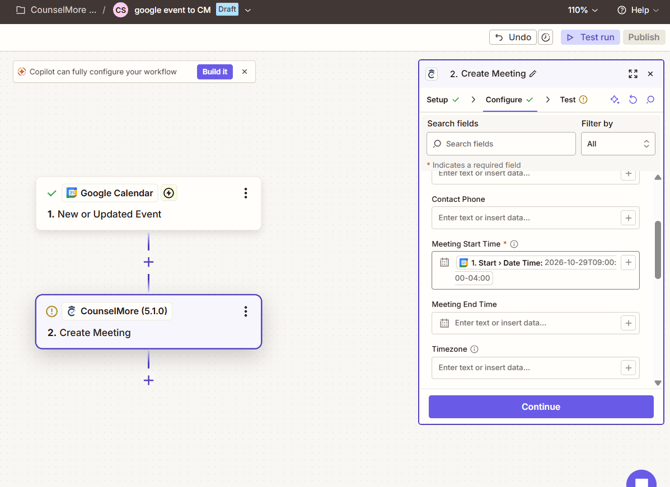Click CounselMore icon in panel header
This screenshot has width=670, height=487.
coord(432,74)
